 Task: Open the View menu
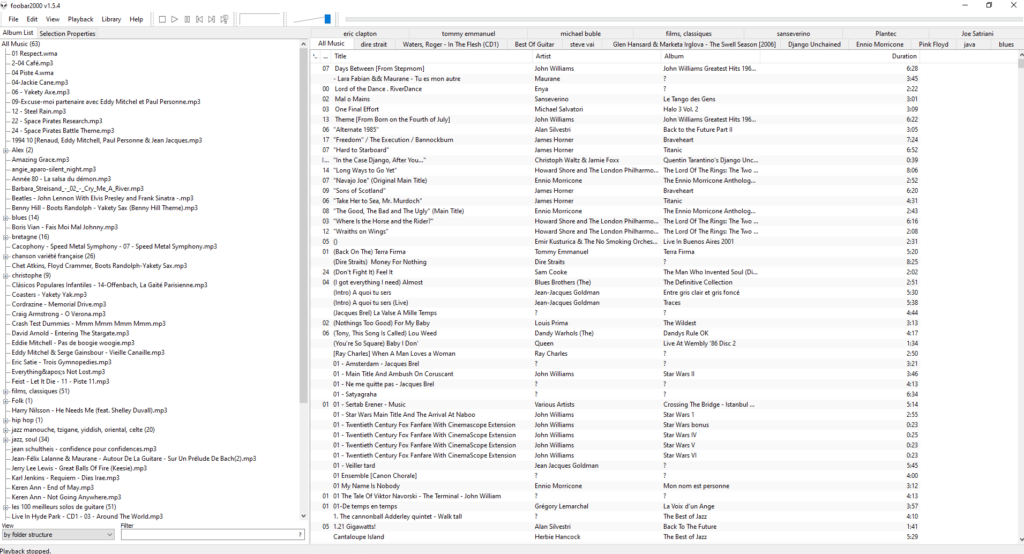[x=52, y=20]
